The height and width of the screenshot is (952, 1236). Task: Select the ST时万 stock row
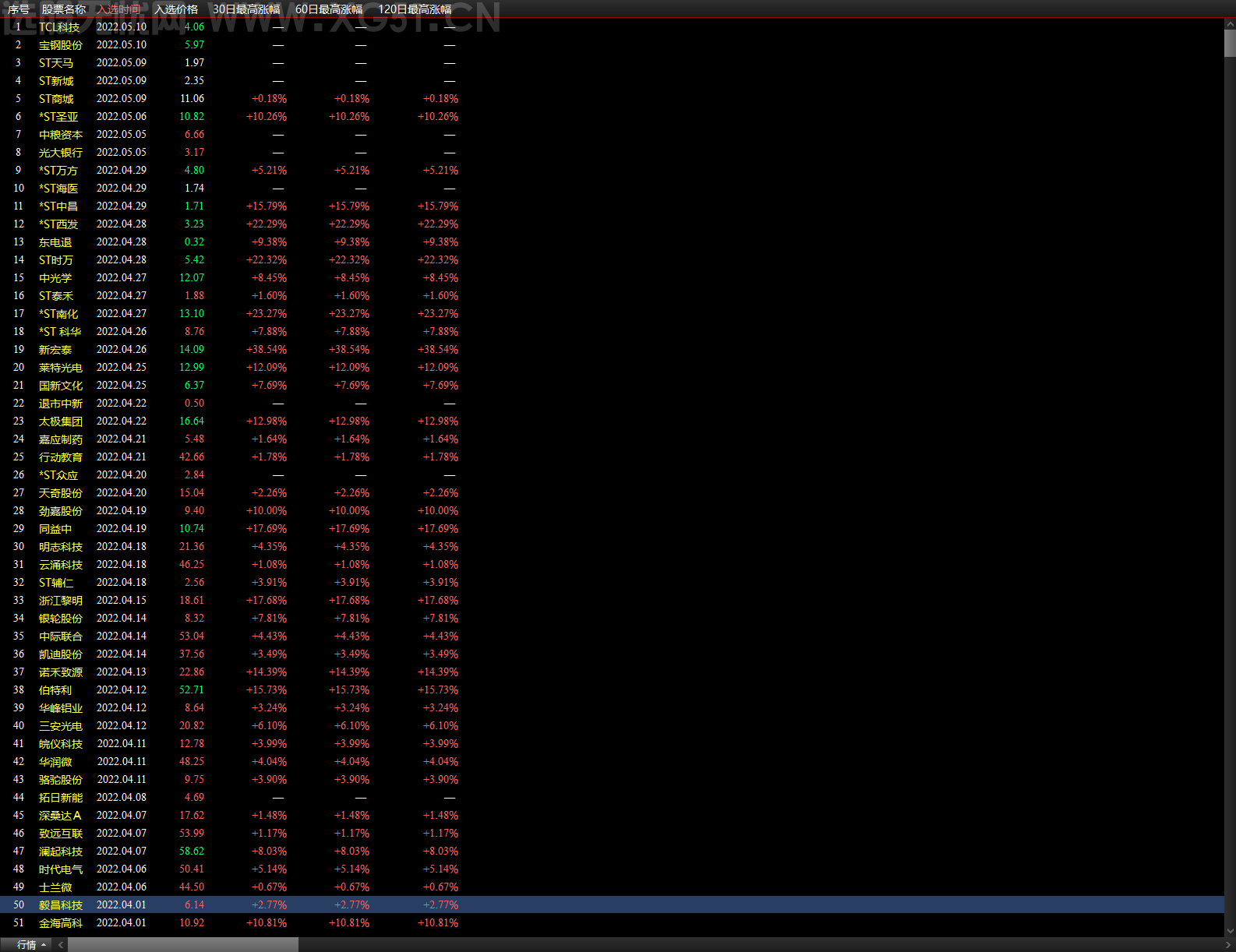tap(612, 259)
